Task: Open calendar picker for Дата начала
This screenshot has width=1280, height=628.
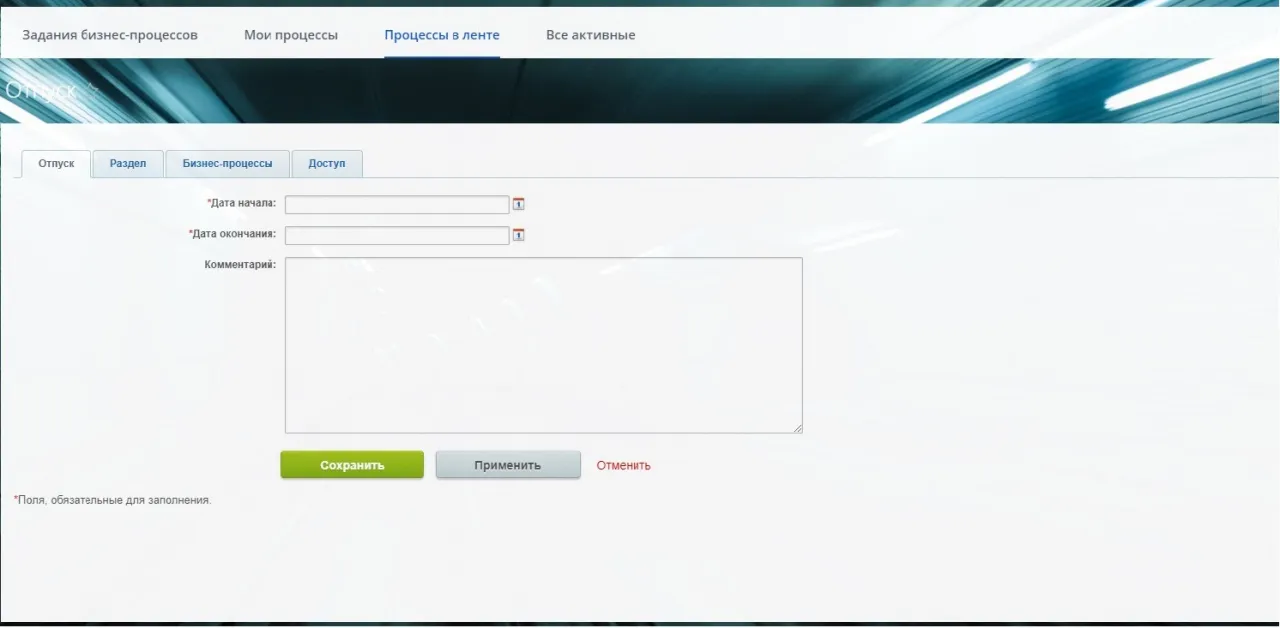Action: [518, 204]
